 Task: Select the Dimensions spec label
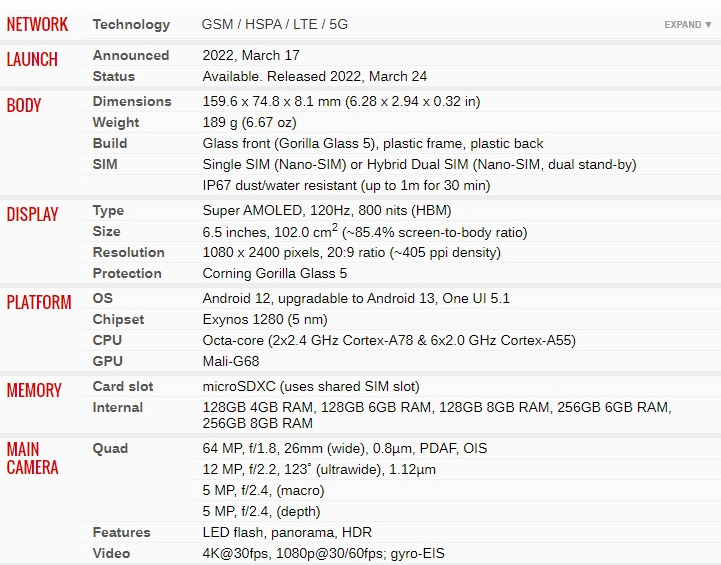(132, 101)
